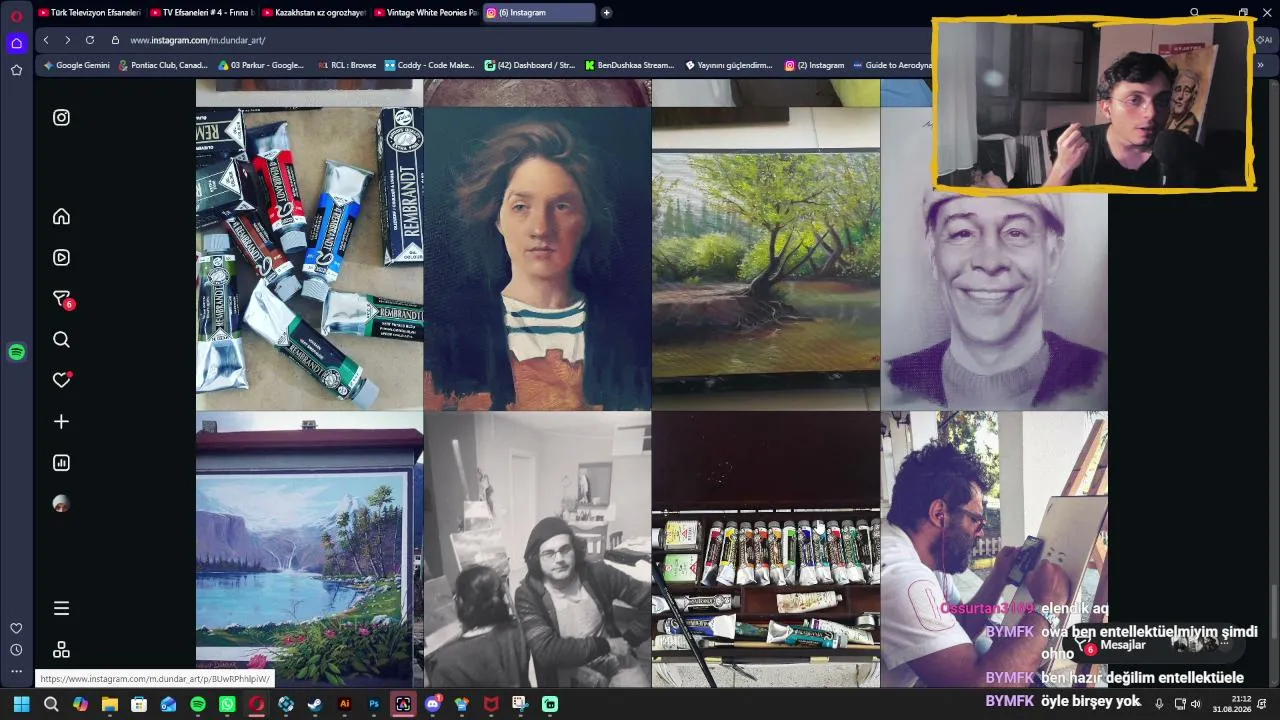Open Instagram home from sidebar logo
The height and width of the screenshot is (720, 1280).
61,117
